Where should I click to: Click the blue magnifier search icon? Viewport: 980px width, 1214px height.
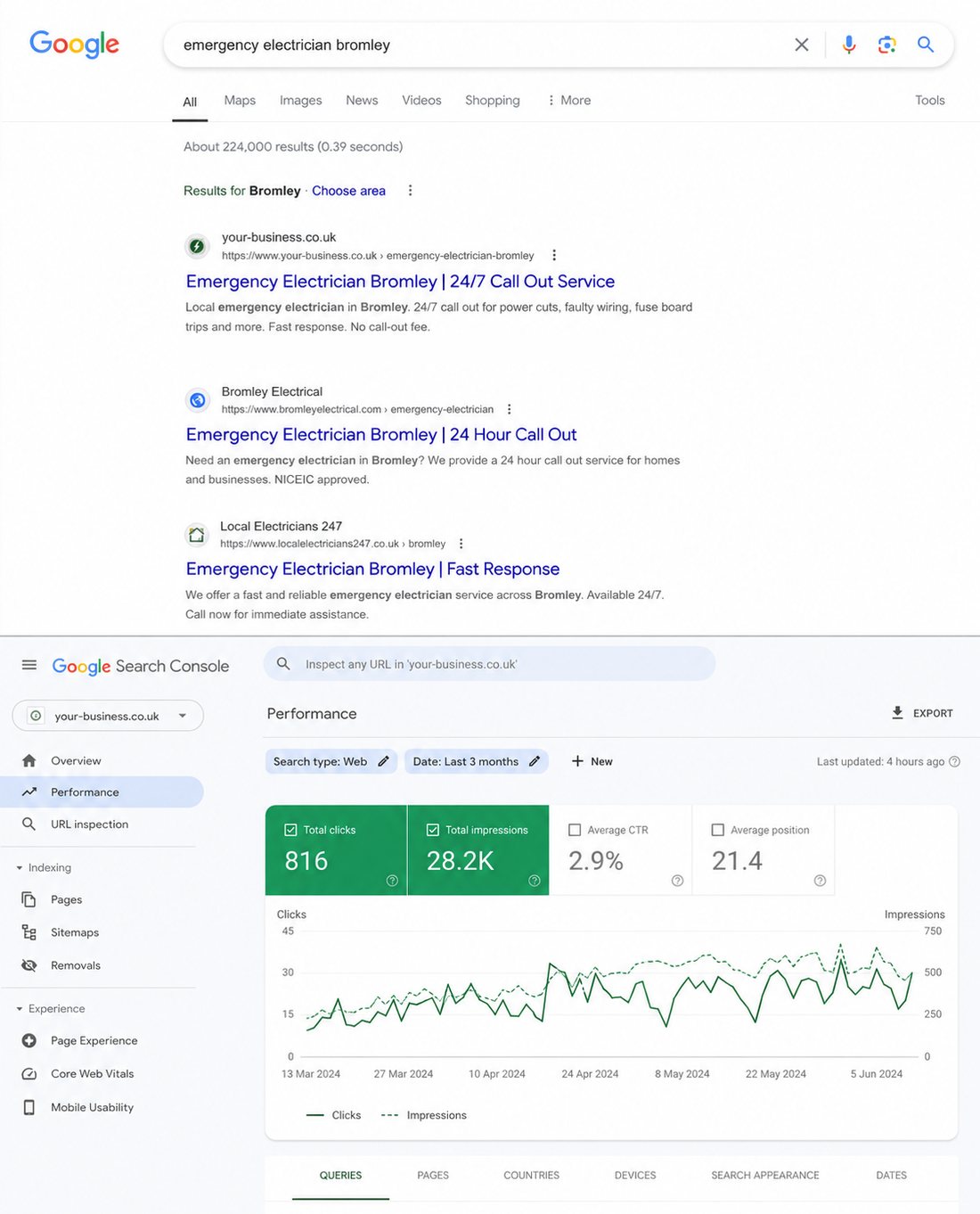point(926,45)
